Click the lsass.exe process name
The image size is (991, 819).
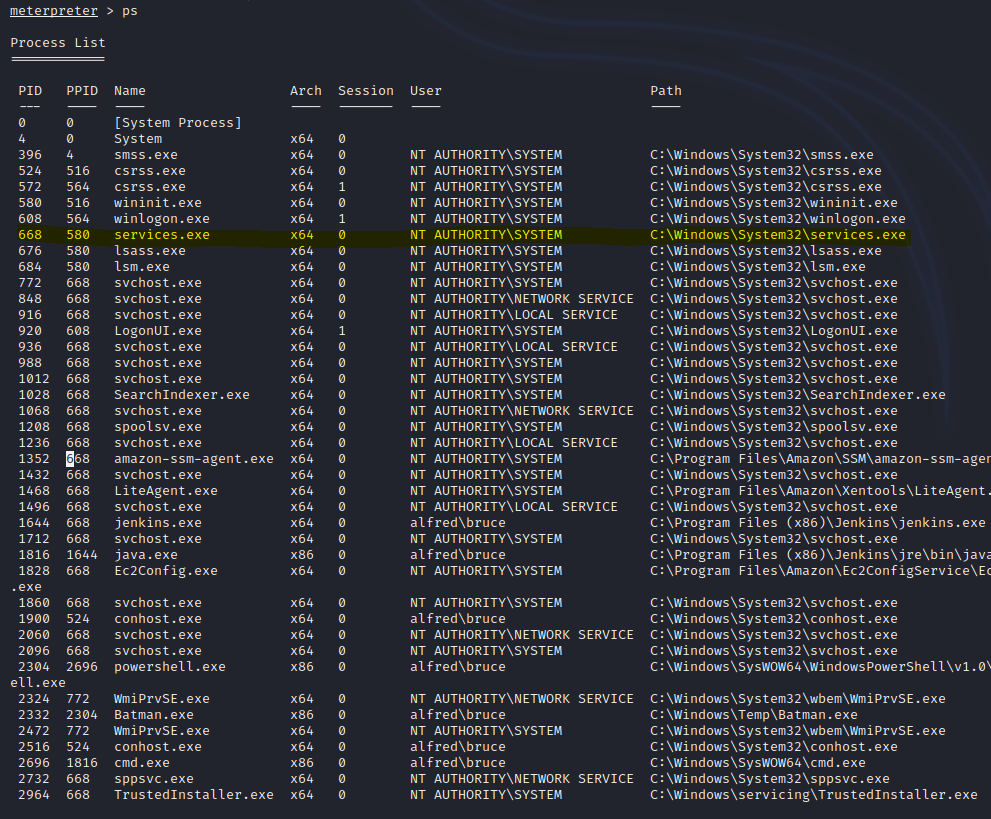pos(150,251)
